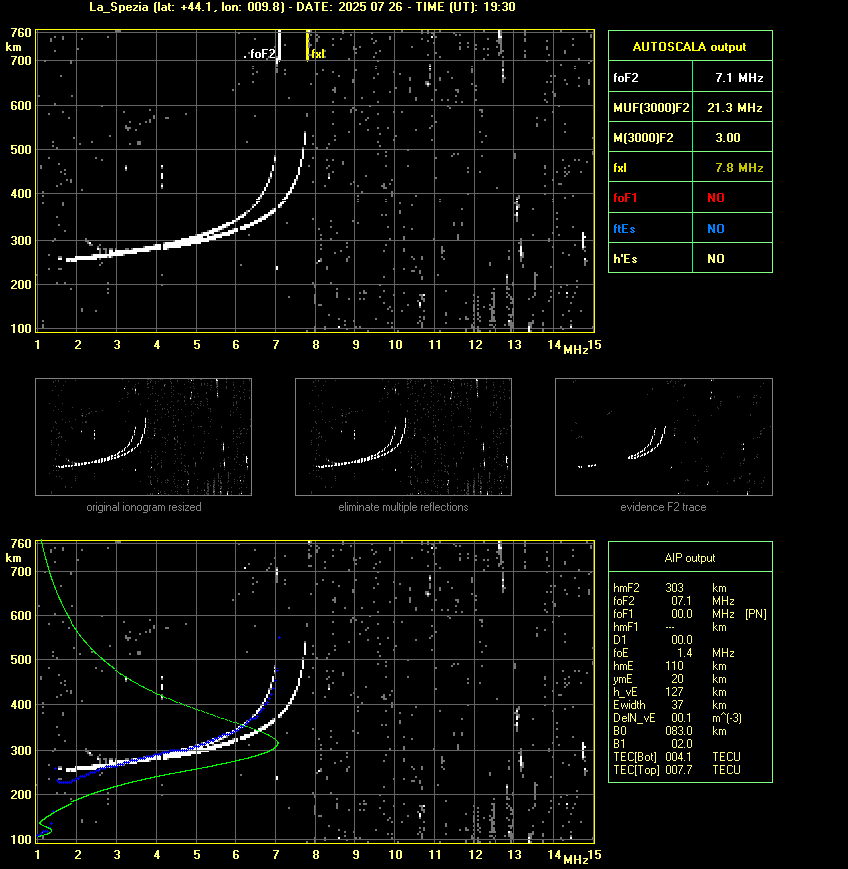
Task: Select the B0 083.0 km row
Action: pos(670,731)
